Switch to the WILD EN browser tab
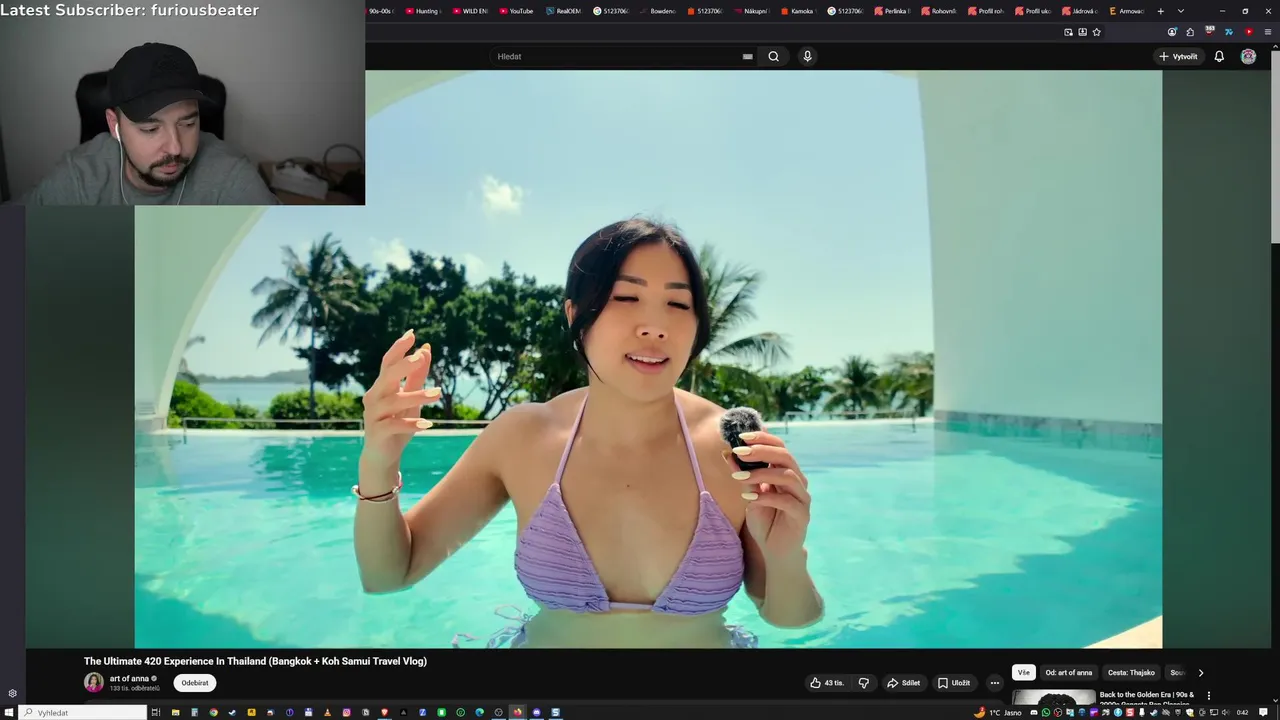The image size is (1280, 720). coord(470,11)
